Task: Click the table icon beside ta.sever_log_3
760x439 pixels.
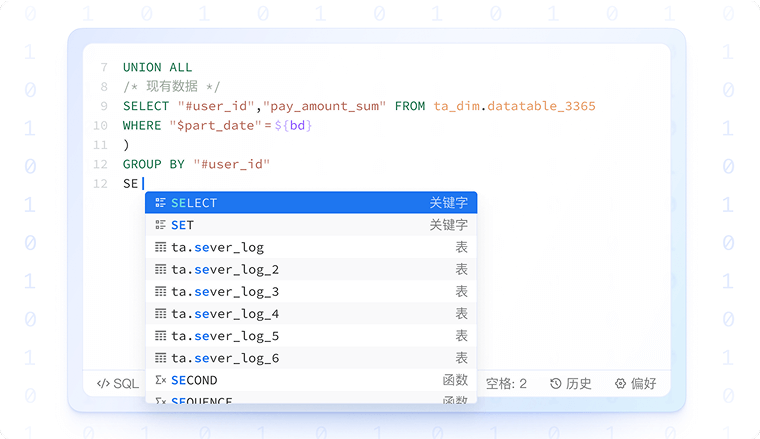Action: (160, 291)
